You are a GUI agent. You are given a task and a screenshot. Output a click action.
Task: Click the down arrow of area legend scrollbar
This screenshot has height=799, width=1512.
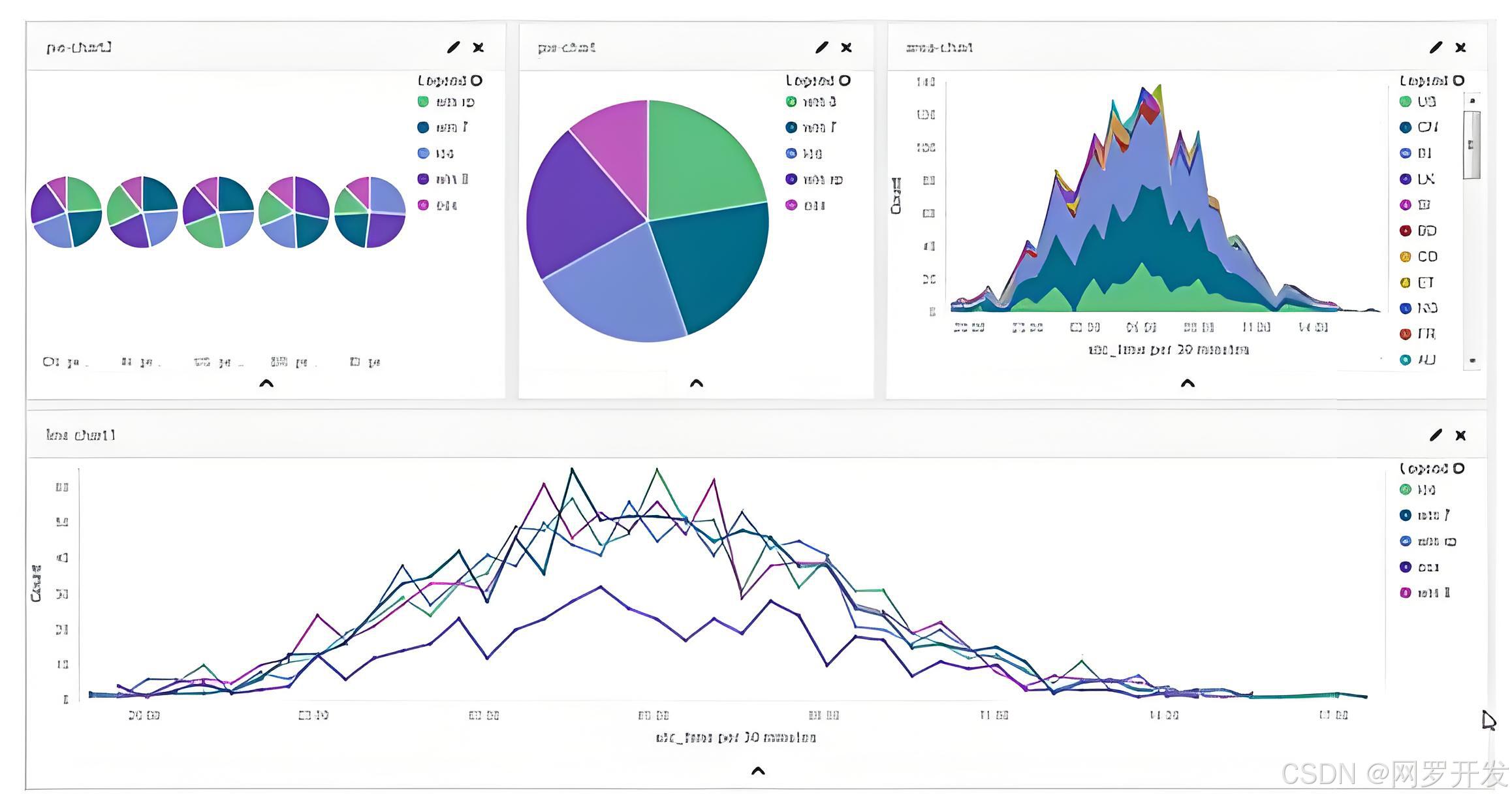[x=1472, y=360]
